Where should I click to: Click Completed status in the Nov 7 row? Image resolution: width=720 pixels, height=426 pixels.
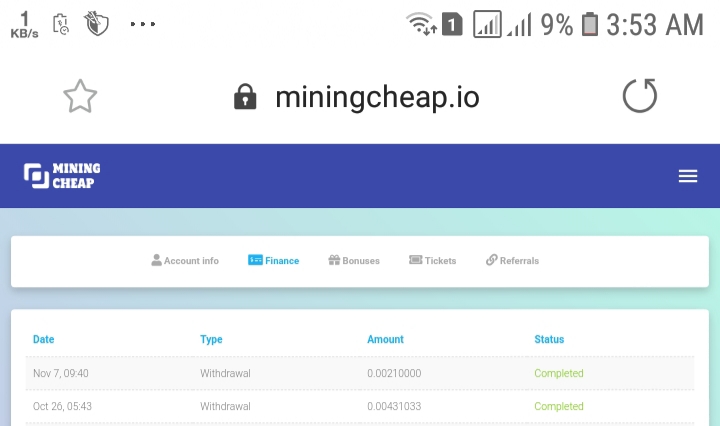[x=559, y=373]
